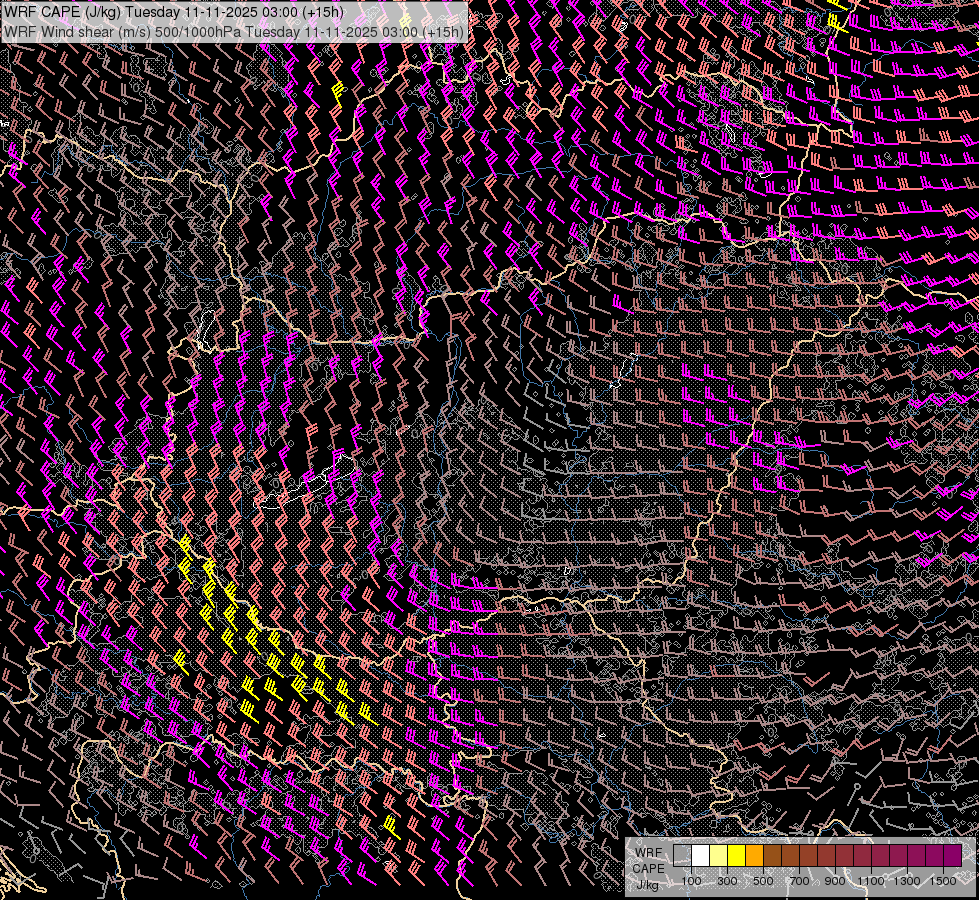Select the orange swatch in the CAPE legend
Image resolution: width=979 pixels, height=900 pixels.
click(x=755, y=855)
